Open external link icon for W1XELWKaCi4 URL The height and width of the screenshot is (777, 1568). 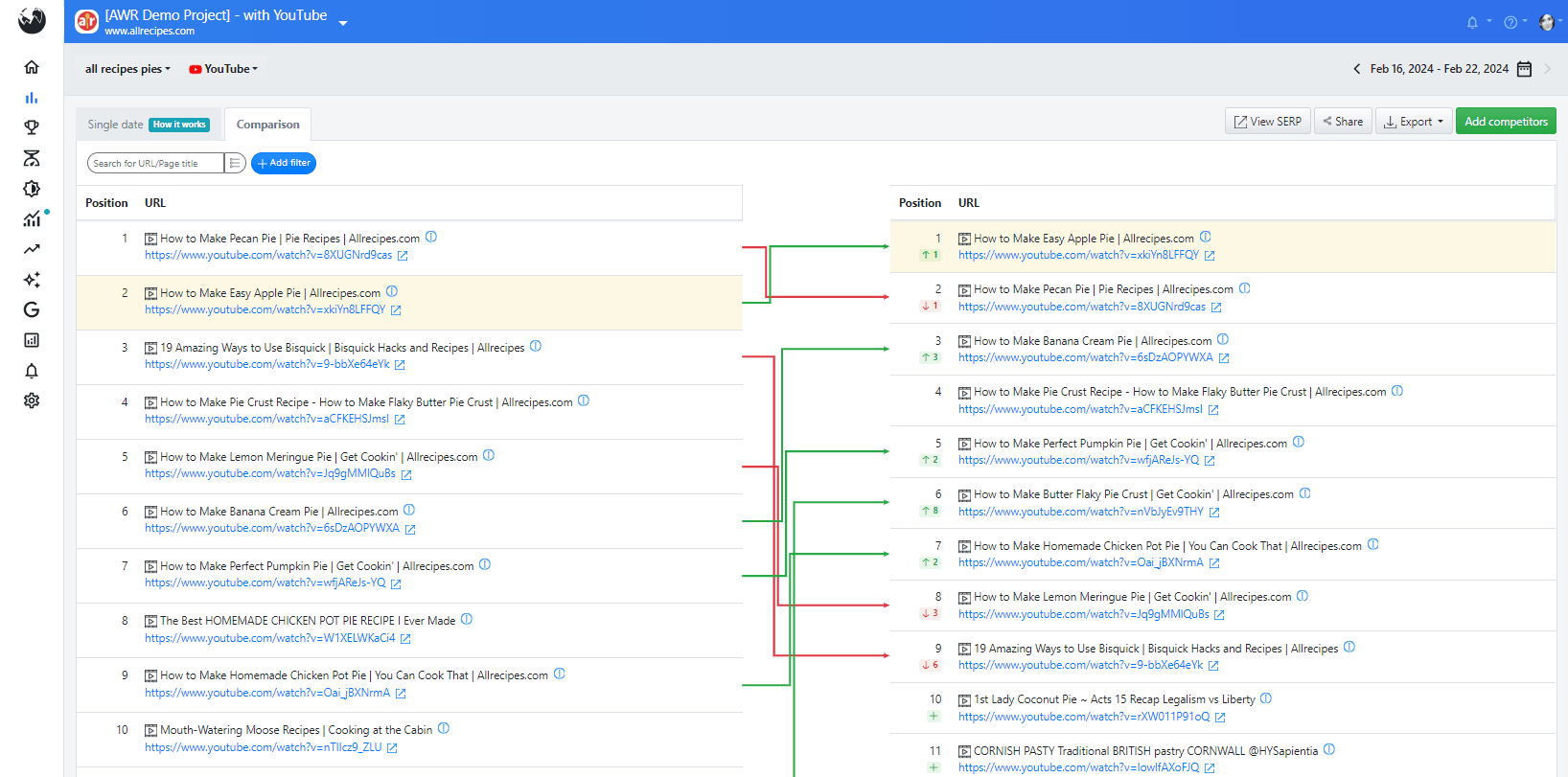pos(405,639)
